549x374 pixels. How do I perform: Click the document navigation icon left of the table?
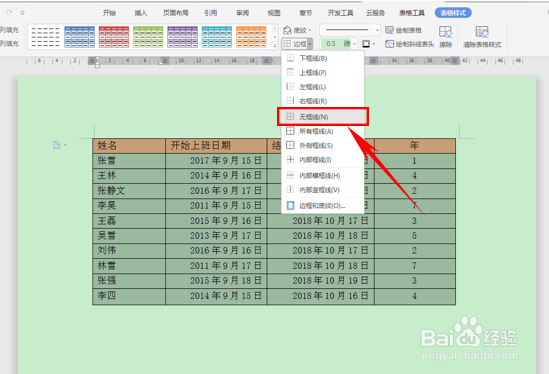57,145
